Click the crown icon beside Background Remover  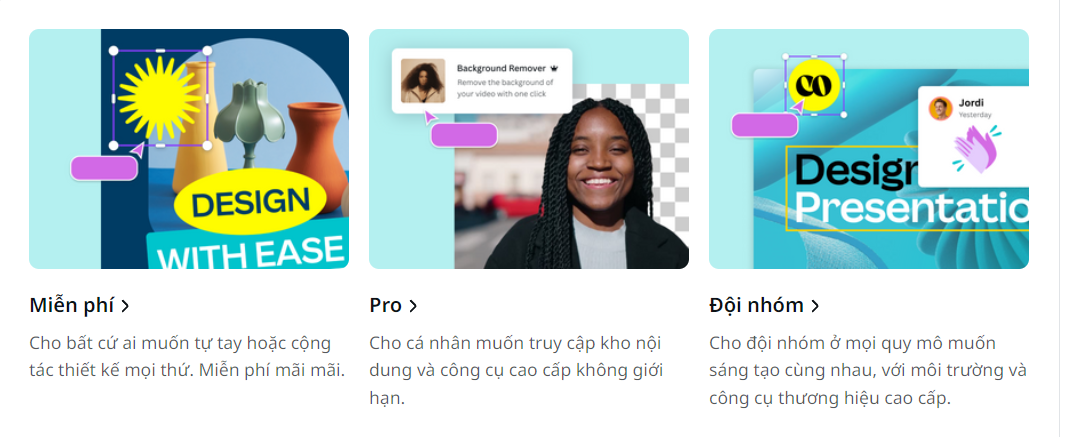click(x=554, y=68)
